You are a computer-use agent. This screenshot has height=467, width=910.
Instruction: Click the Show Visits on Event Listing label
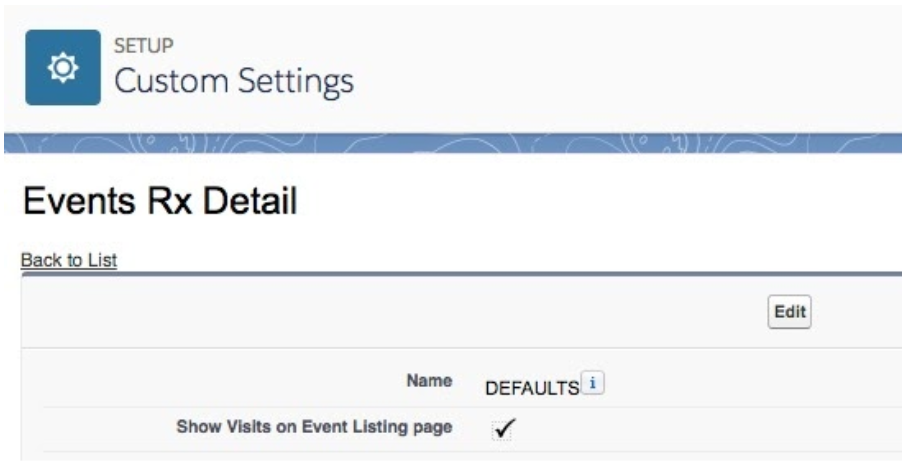[314, 427]
